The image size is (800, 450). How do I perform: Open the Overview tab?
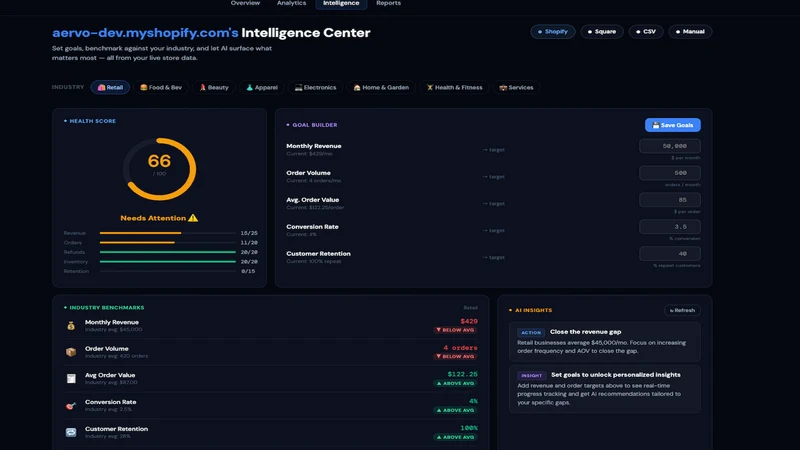pyautogui.click(x=245, y=3)
